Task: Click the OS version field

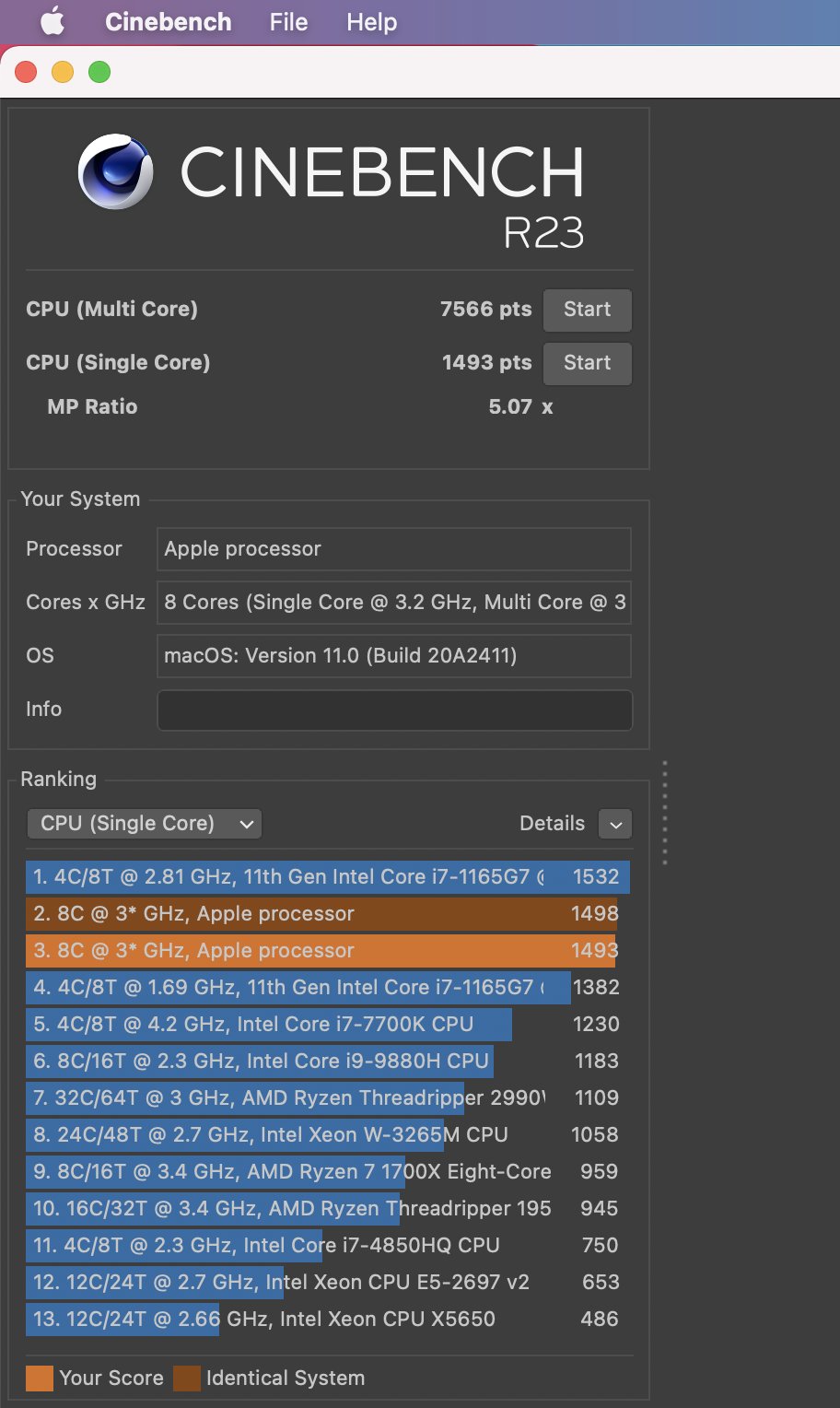Action: click(x=393, y=656)
